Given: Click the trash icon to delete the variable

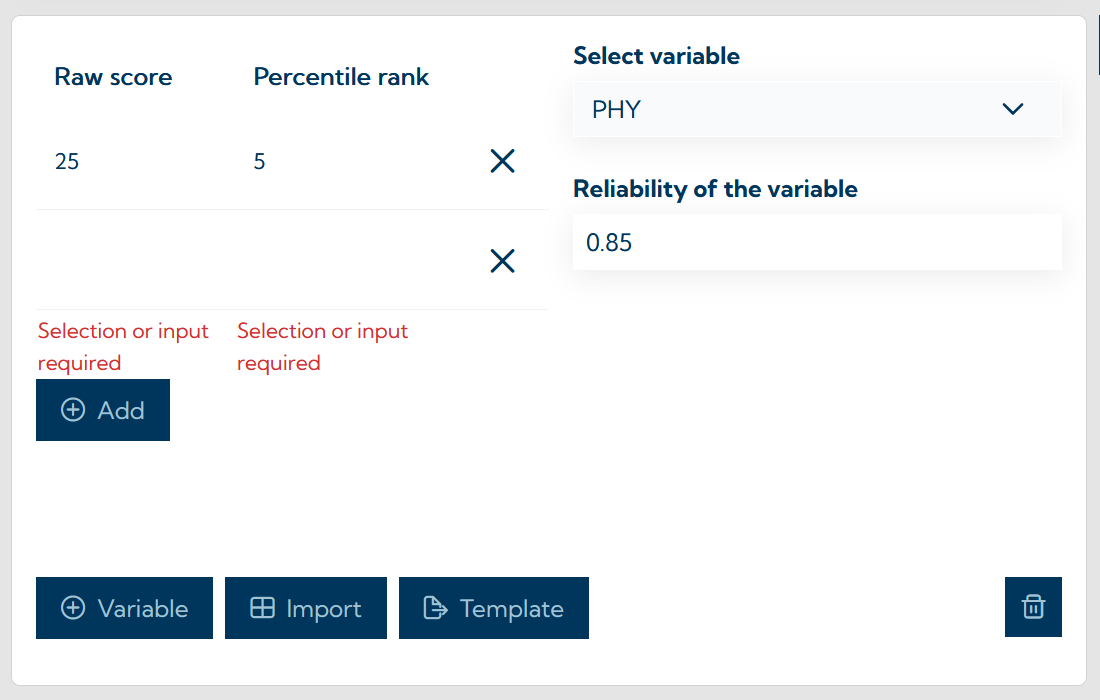Looking at the screenshot, I should click(1033, 607).
